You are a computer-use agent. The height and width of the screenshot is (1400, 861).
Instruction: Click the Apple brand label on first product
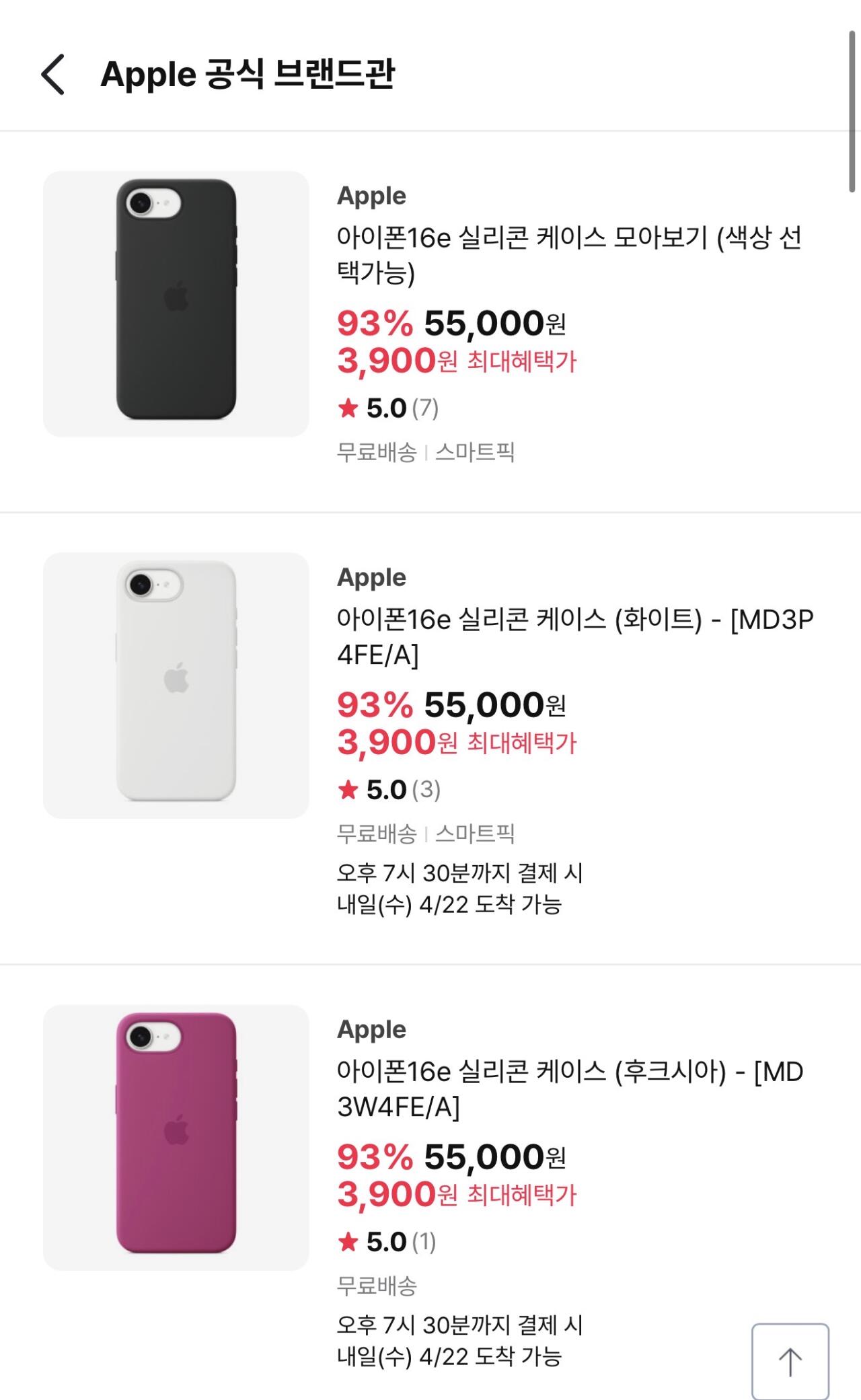click(x=371, y=196)
